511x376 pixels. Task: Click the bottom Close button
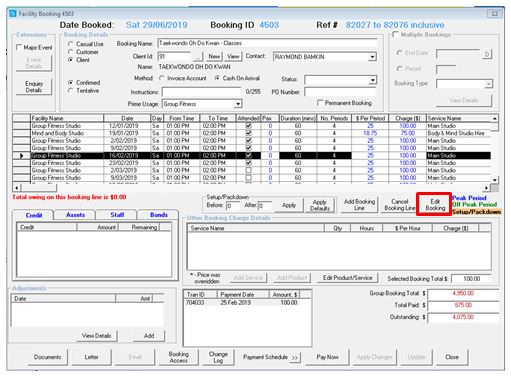coord(452,357)
